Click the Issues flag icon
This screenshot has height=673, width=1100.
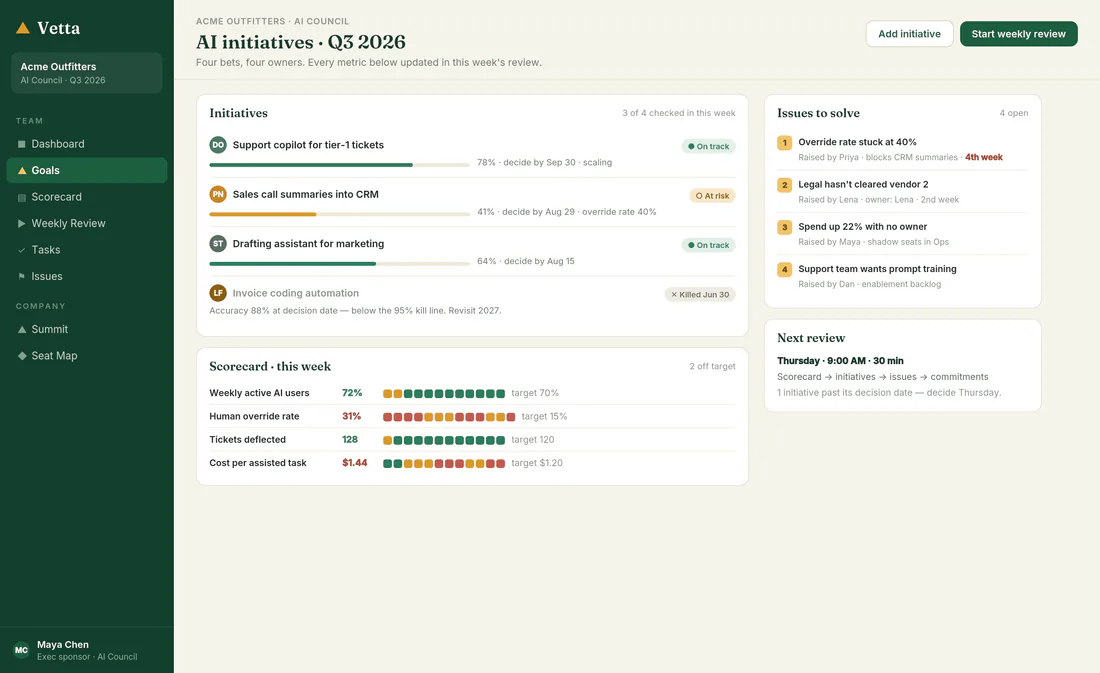pyautogui.click(x=22, y=276)
